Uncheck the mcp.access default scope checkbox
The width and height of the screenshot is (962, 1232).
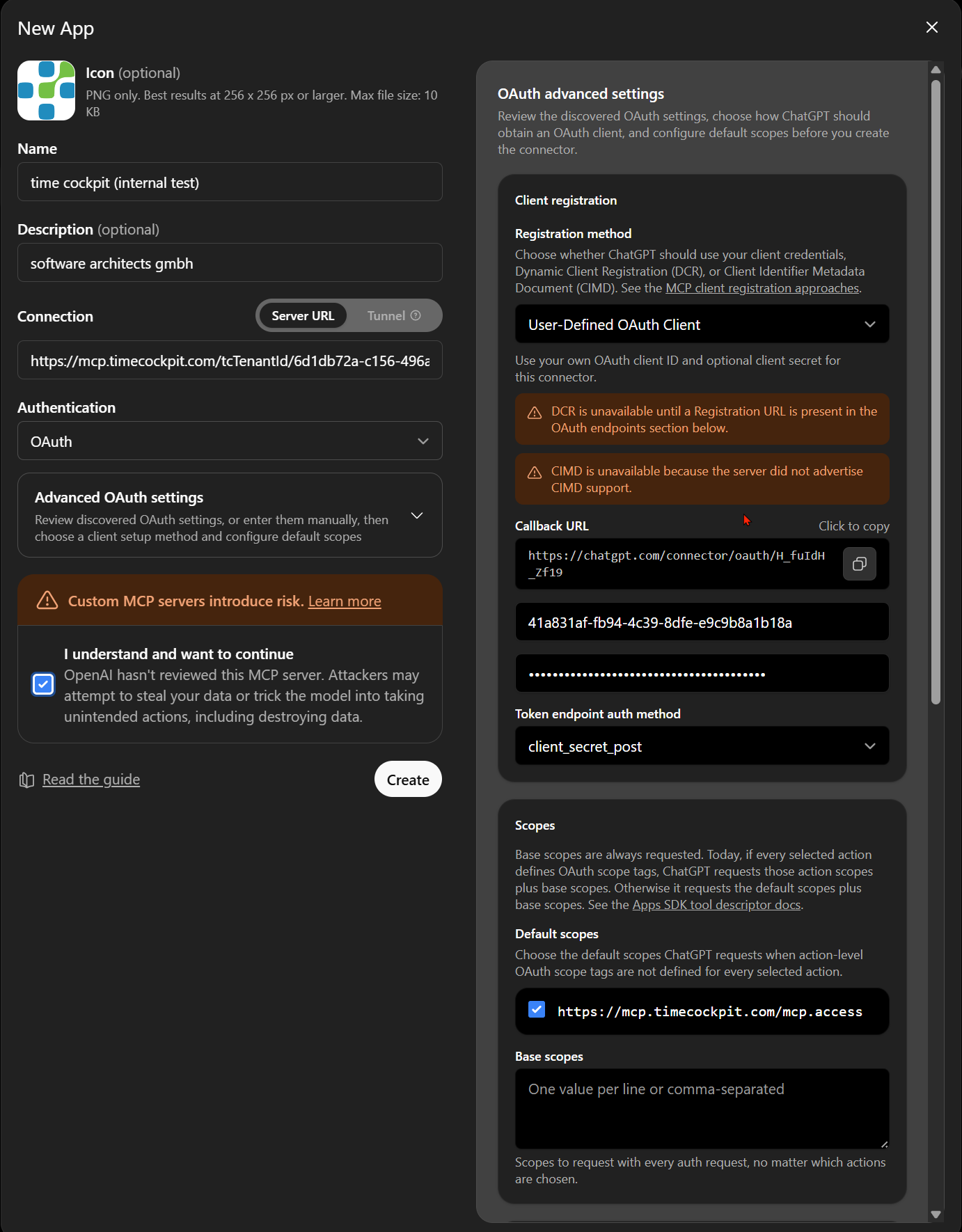pos(537,1009)
